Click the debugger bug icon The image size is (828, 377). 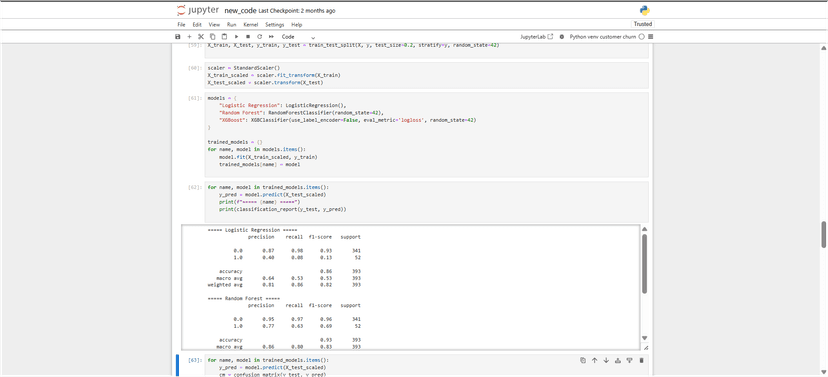[x=561, y=37]
